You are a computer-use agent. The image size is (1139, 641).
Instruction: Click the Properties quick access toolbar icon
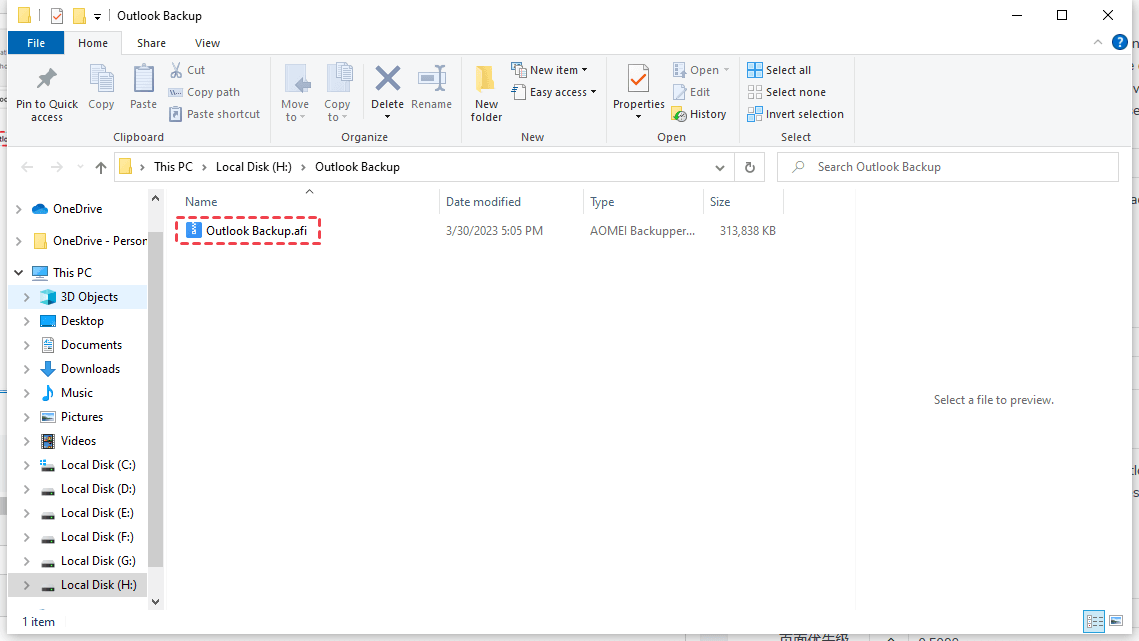coord(57,15)
